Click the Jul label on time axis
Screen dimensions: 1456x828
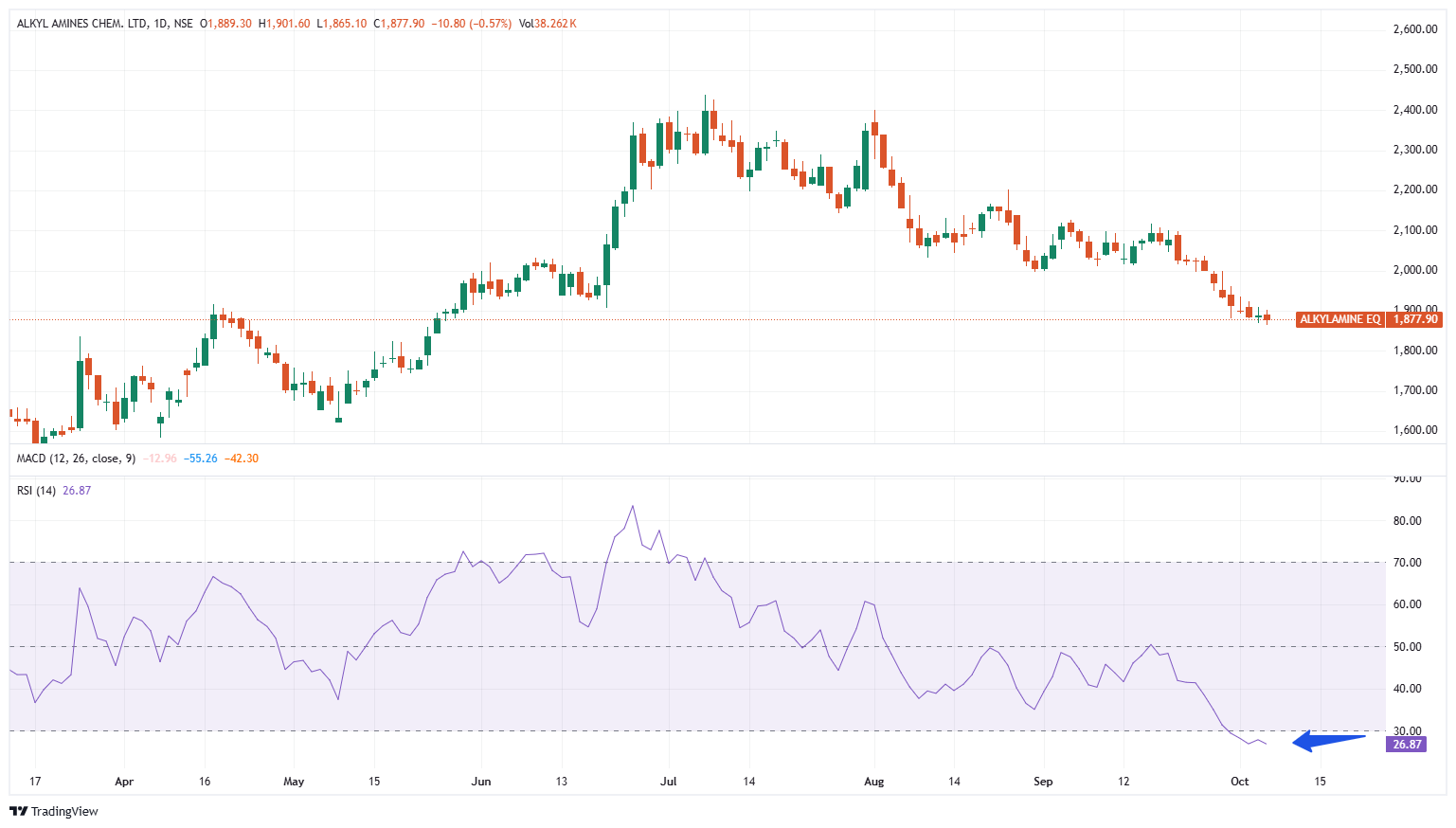[669, 782]
